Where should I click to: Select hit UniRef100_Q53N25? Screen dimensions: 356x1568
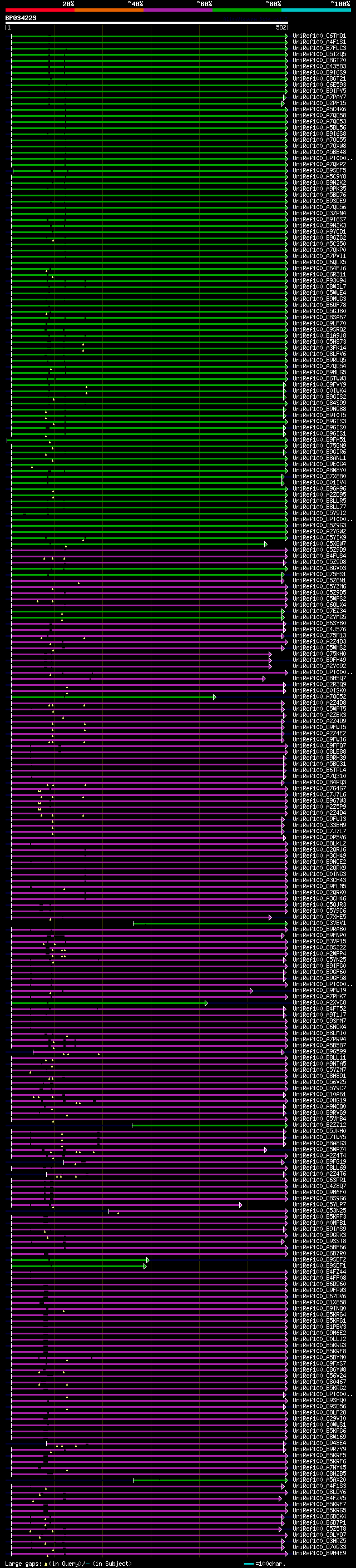pyautogui.click(x=319, y=1211)
